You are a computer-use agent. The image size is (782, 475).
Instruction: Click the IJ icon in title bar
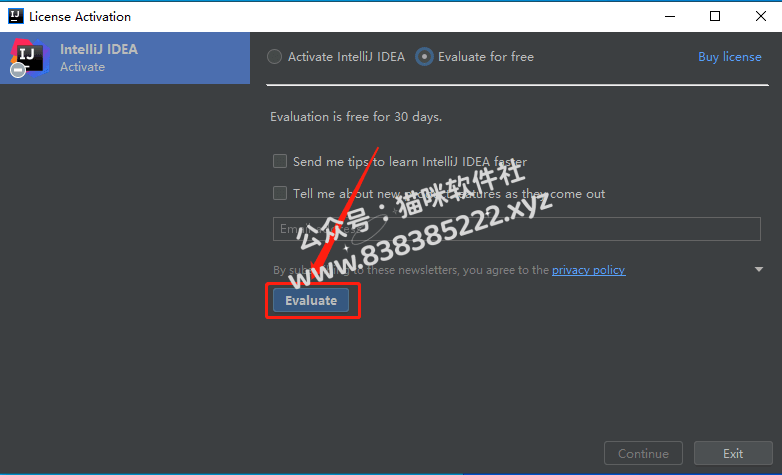point(16,16)
